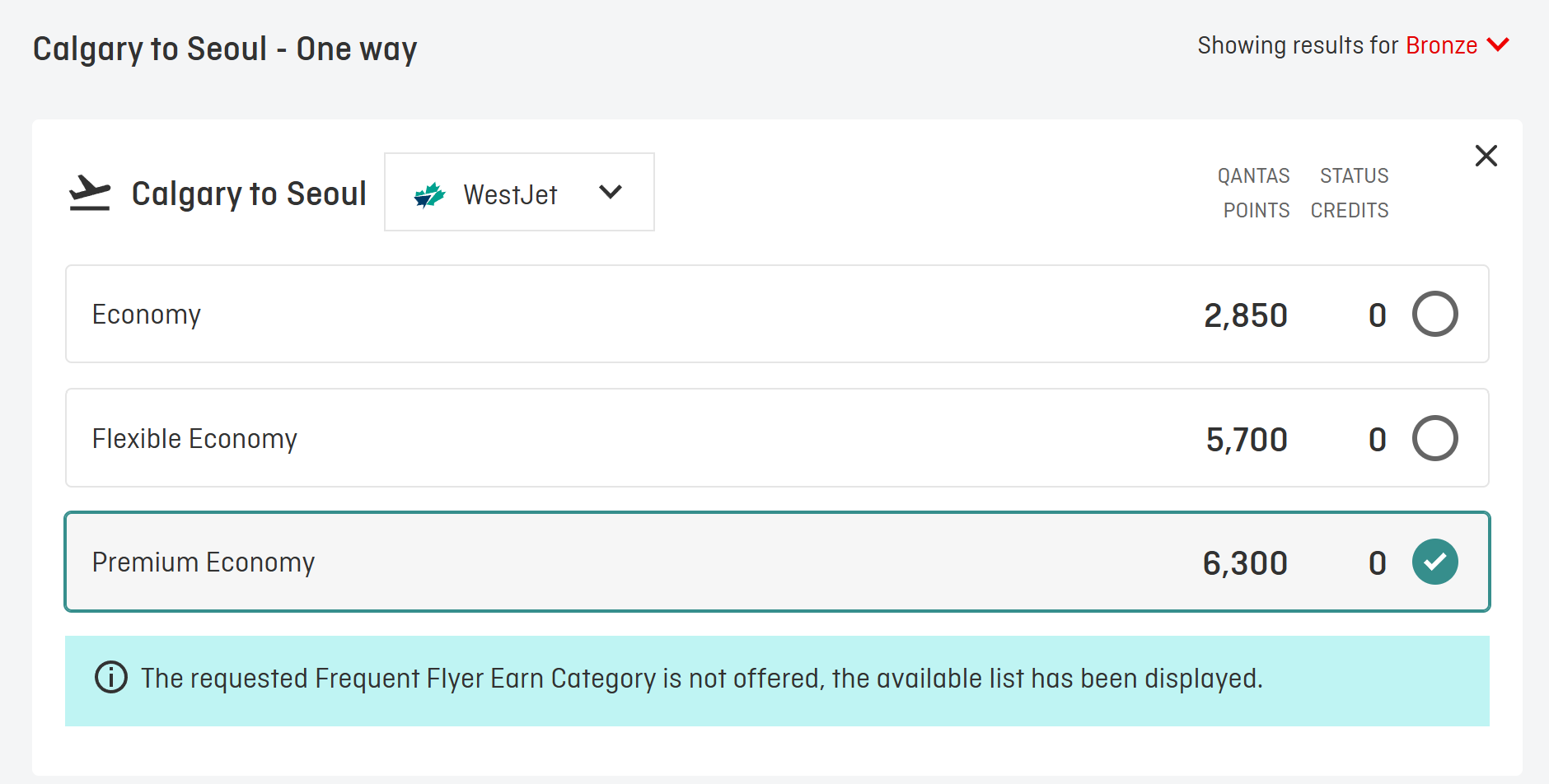Expand the airline dropdown chevron arrow

[611, 193]
